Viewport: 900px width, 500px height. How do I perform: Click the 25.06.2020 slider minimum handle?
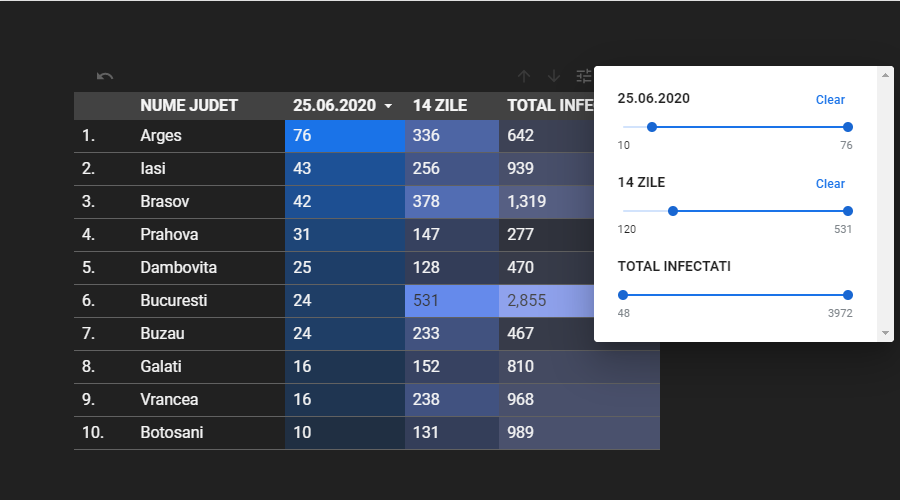click(651, 127)
